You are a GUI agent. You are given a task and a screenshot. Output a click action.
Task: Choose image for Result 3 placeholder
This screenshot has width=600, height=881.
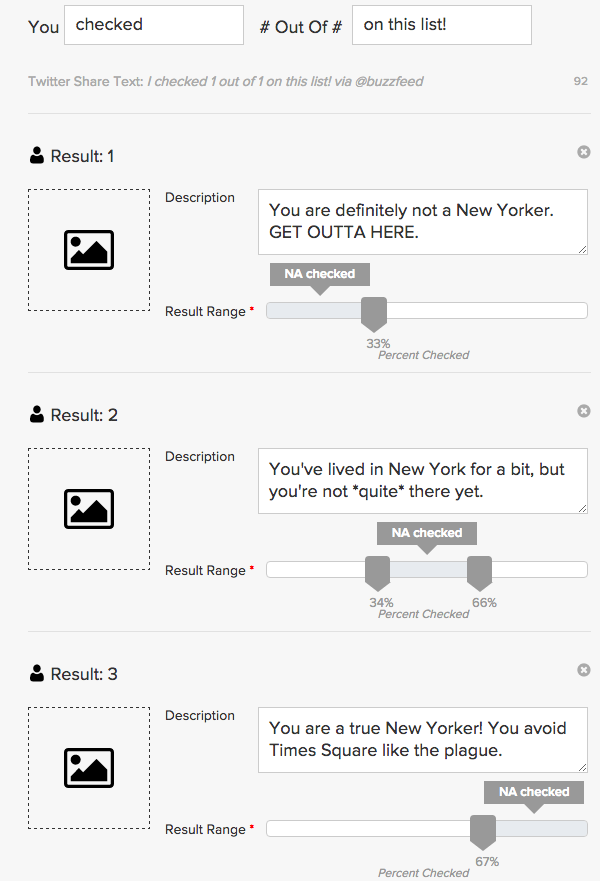coord(89,768)
